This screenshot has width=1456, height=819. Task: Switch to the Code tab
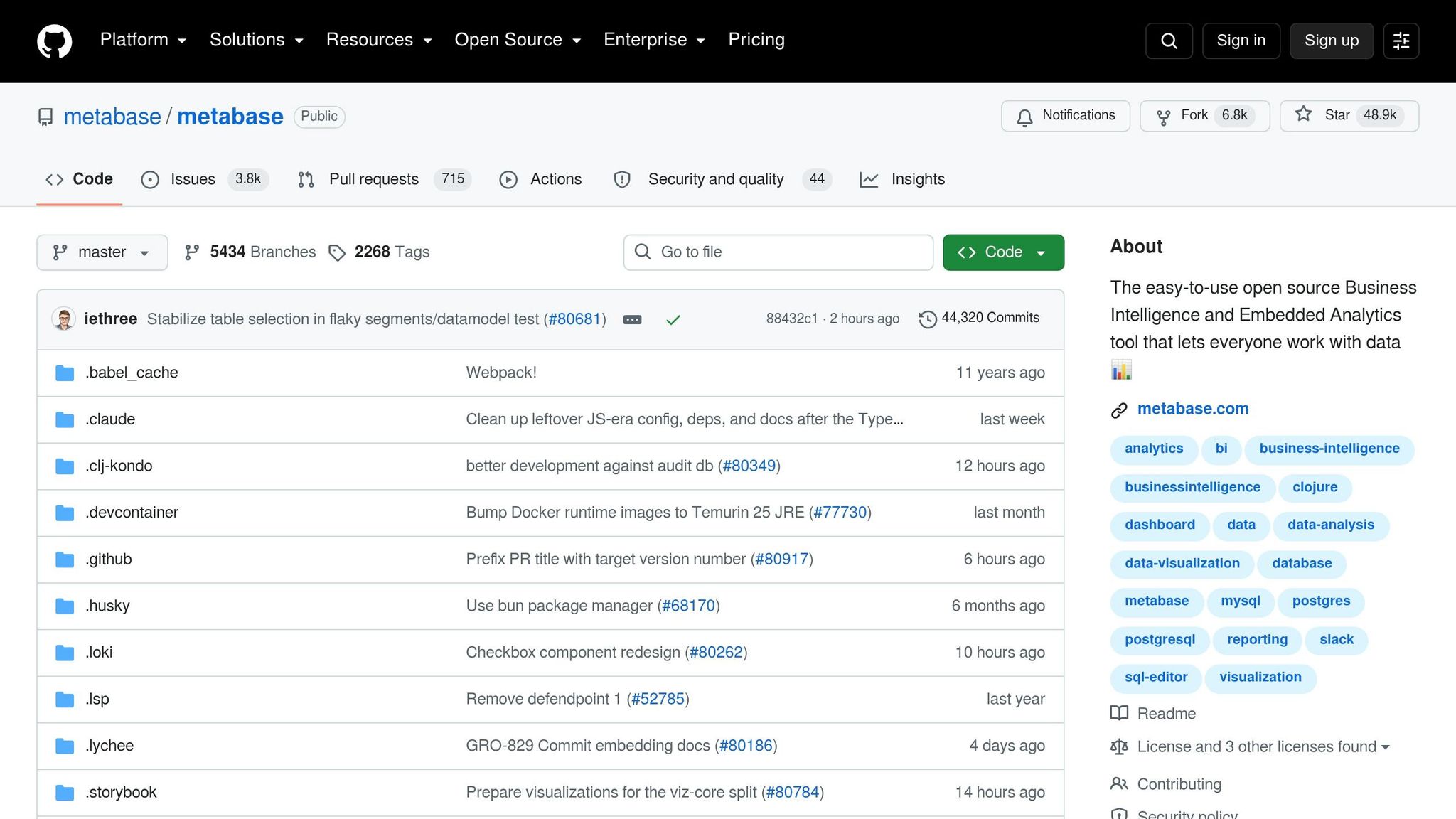click(x=79, y=179)
